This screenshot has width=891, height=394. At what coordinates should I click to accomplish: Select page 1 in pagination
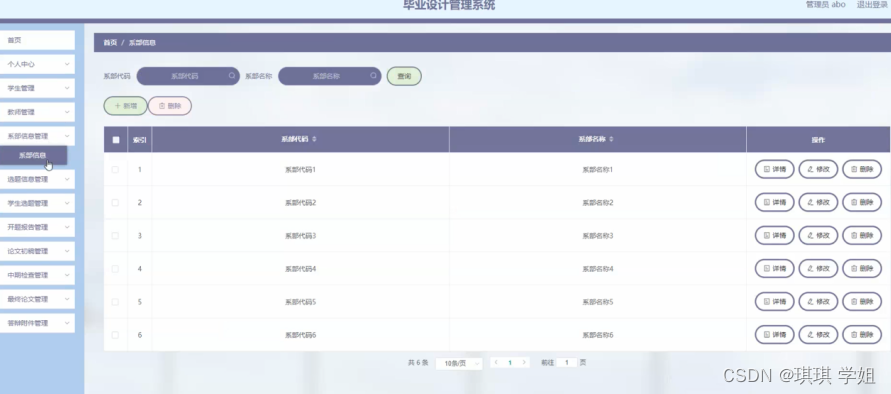pos(510,362)
